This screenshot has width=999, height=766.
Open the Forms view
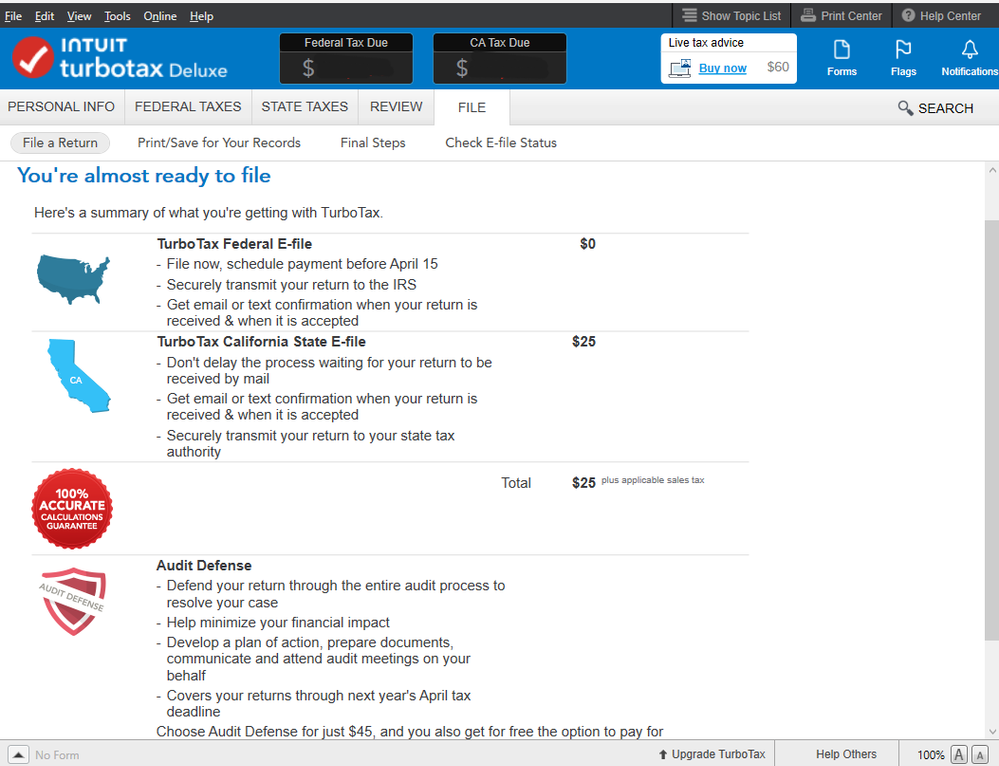coord(841,58)
